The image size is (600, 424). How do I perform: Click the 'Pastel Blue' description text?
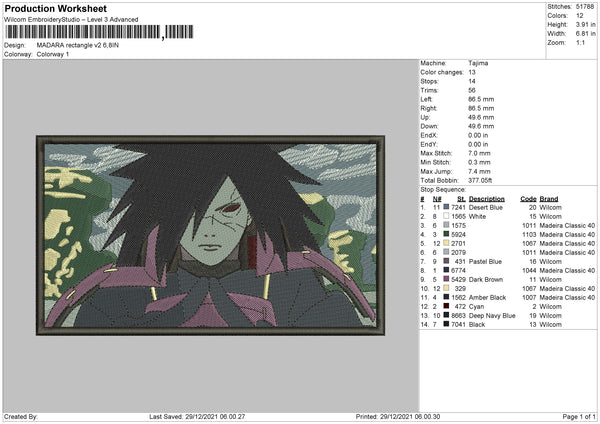coord(485,261)
